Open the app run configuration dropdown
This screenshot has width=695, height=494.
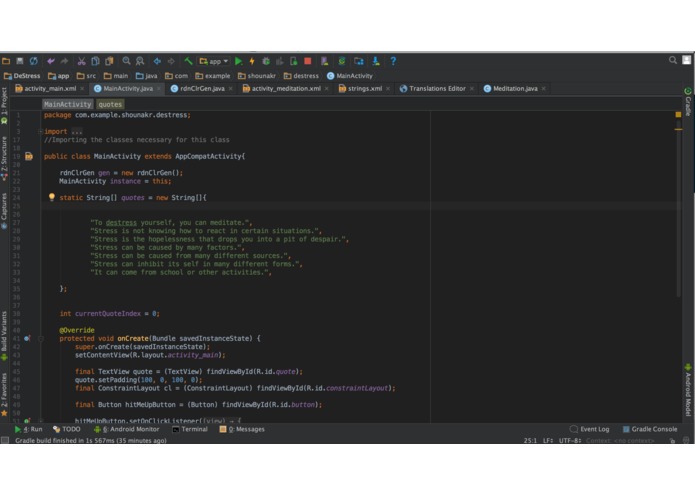tap(214, 61)
